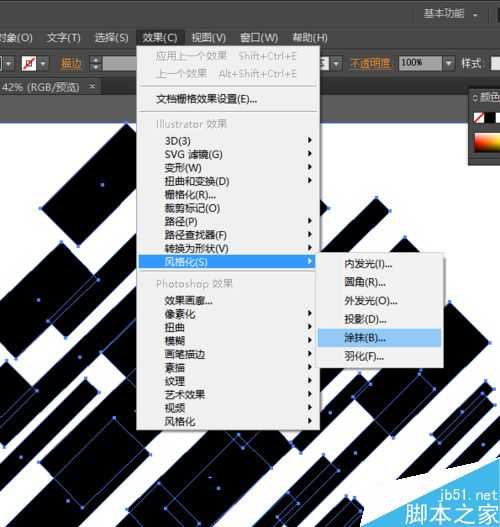Expand the Photoshop 扭曲 submenu

pos(228,327)
